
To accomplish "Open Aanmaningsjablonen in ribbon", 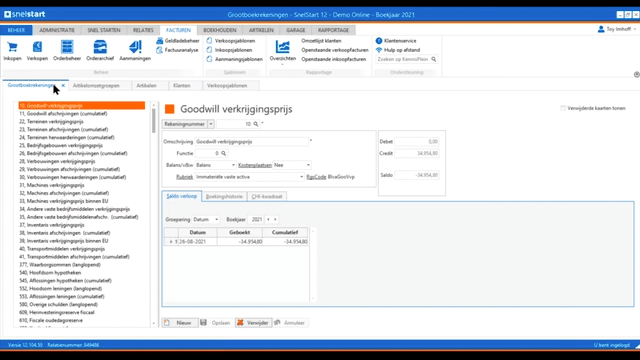I will coord(235,59).
